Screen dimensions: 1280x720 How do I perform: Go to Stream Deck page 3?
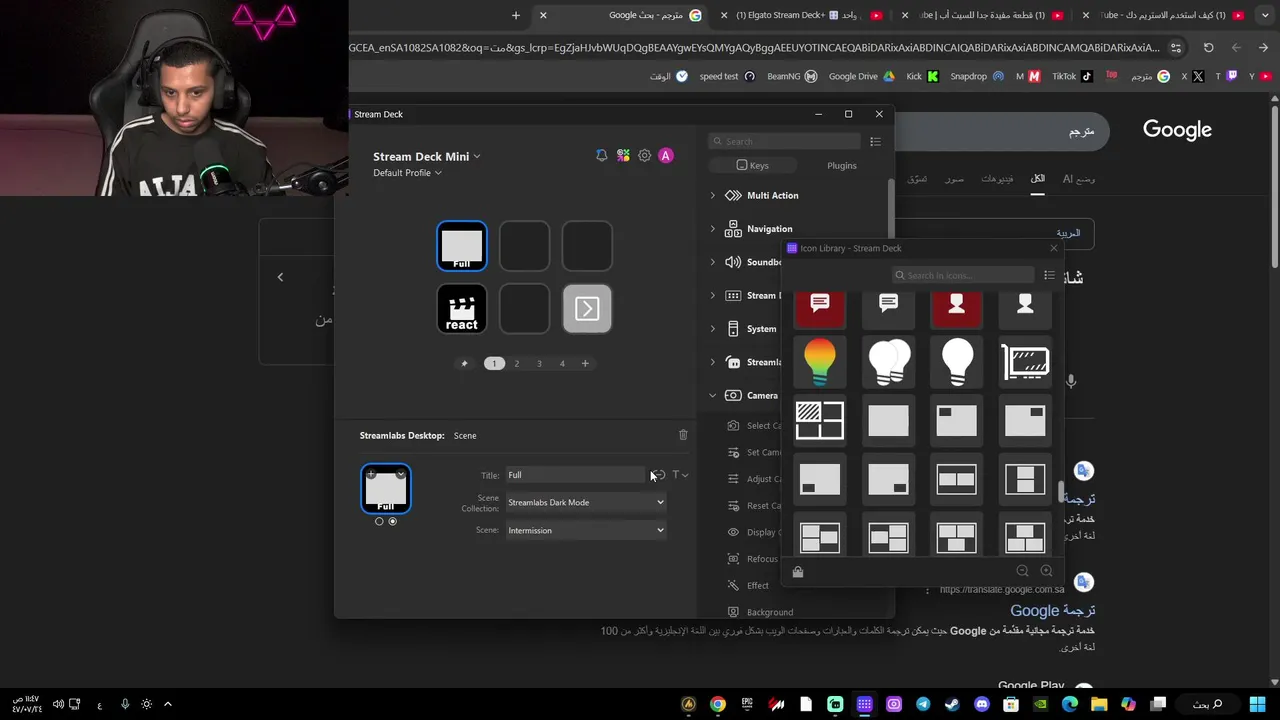pyautogui.click(x=539, y=363)
